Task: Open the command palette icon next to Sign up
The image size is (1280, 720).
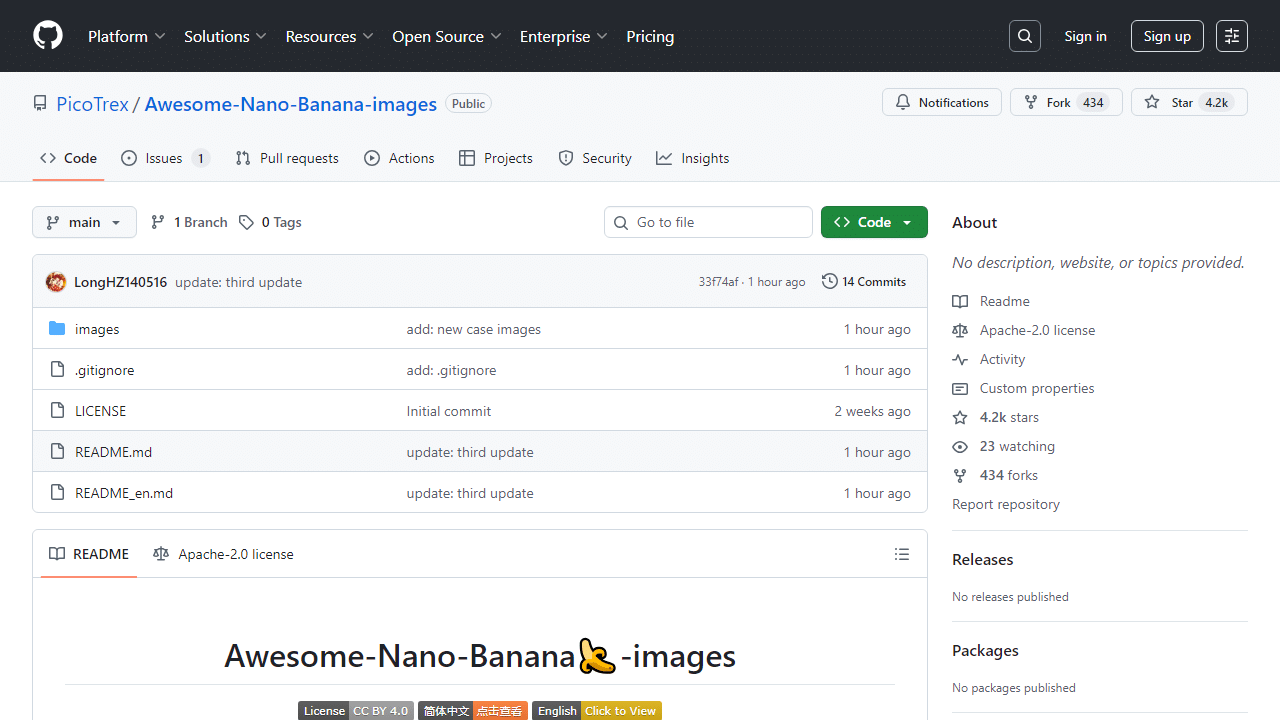Action: [1232, 36]
